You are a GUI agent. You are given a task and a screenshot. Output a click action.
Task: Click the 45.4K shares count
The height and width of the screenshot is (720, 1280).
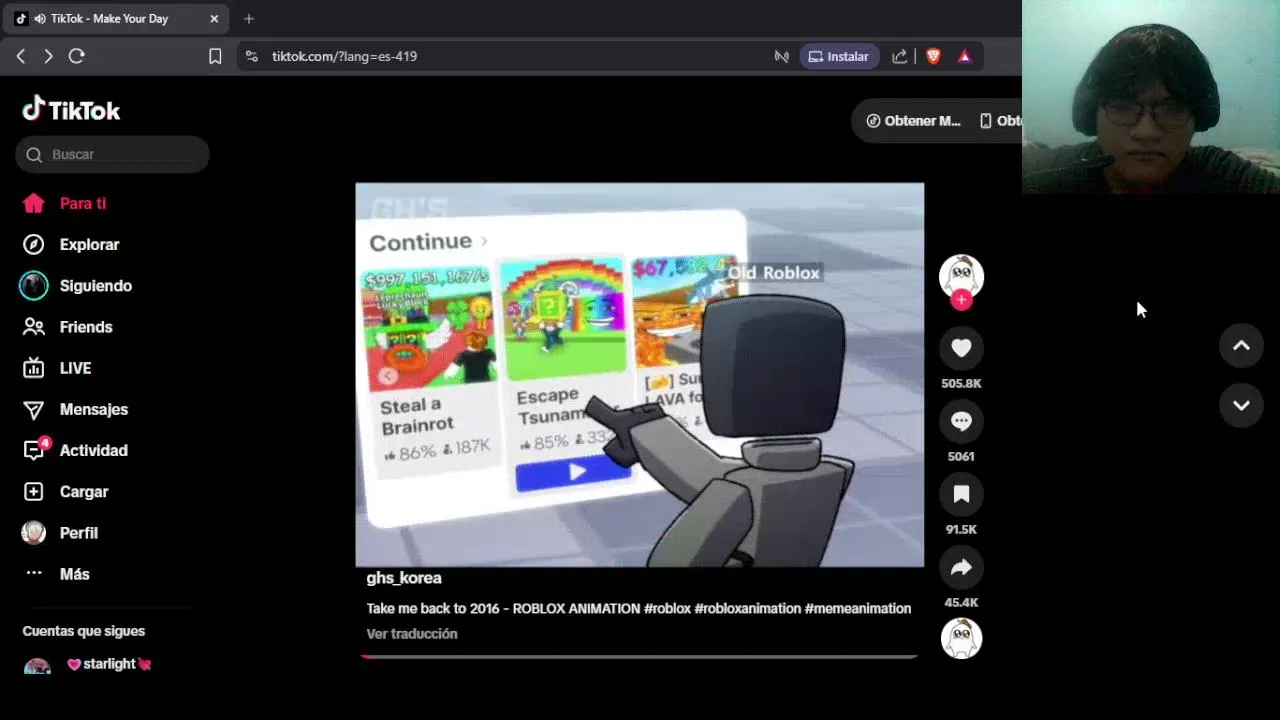pyautogui.click(x=961, y=602)
